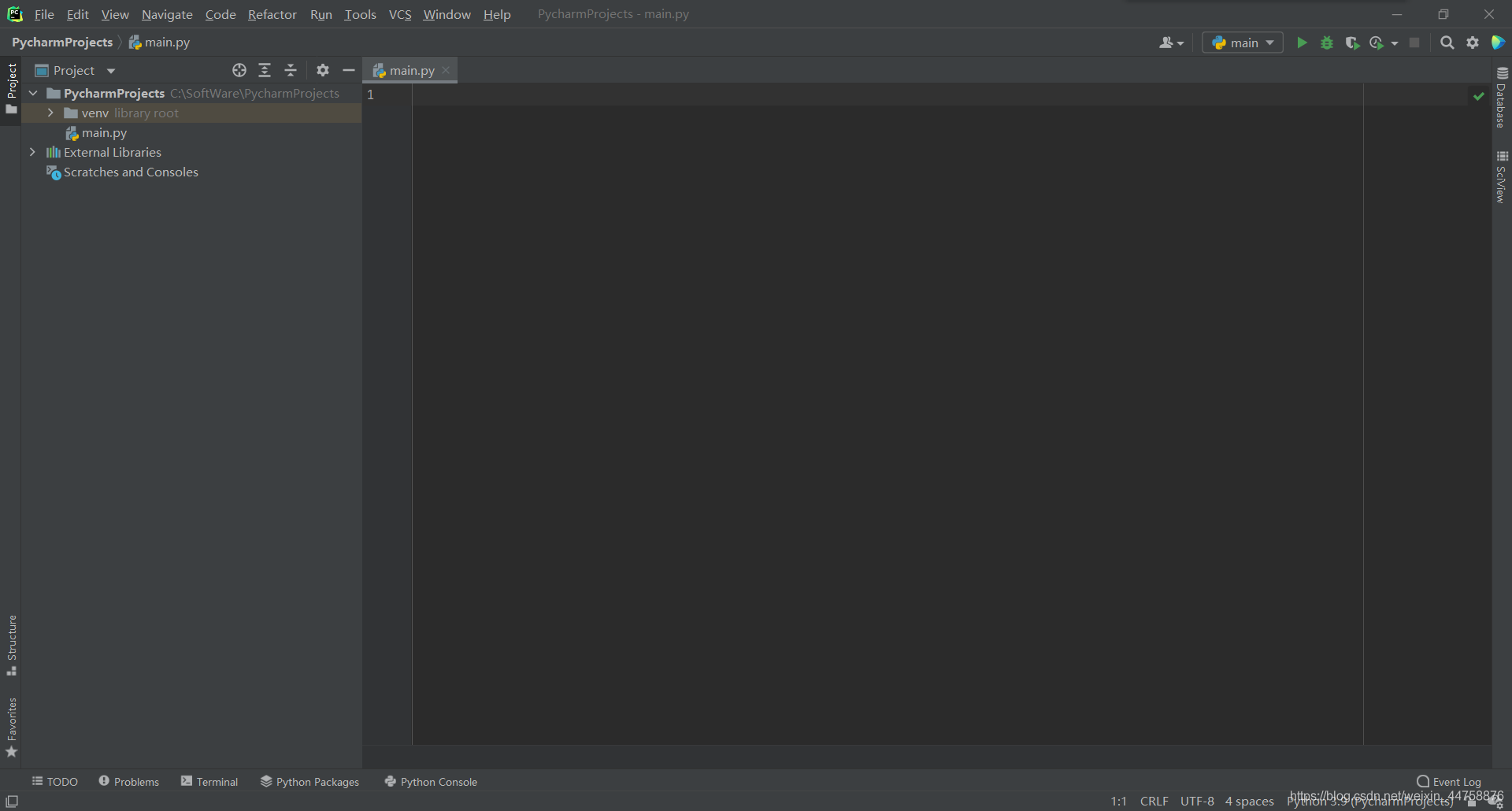The image size is (1512, 811).
Task: Open Search Everywhere with the magnifier icon
Action: pos(1447,43)
